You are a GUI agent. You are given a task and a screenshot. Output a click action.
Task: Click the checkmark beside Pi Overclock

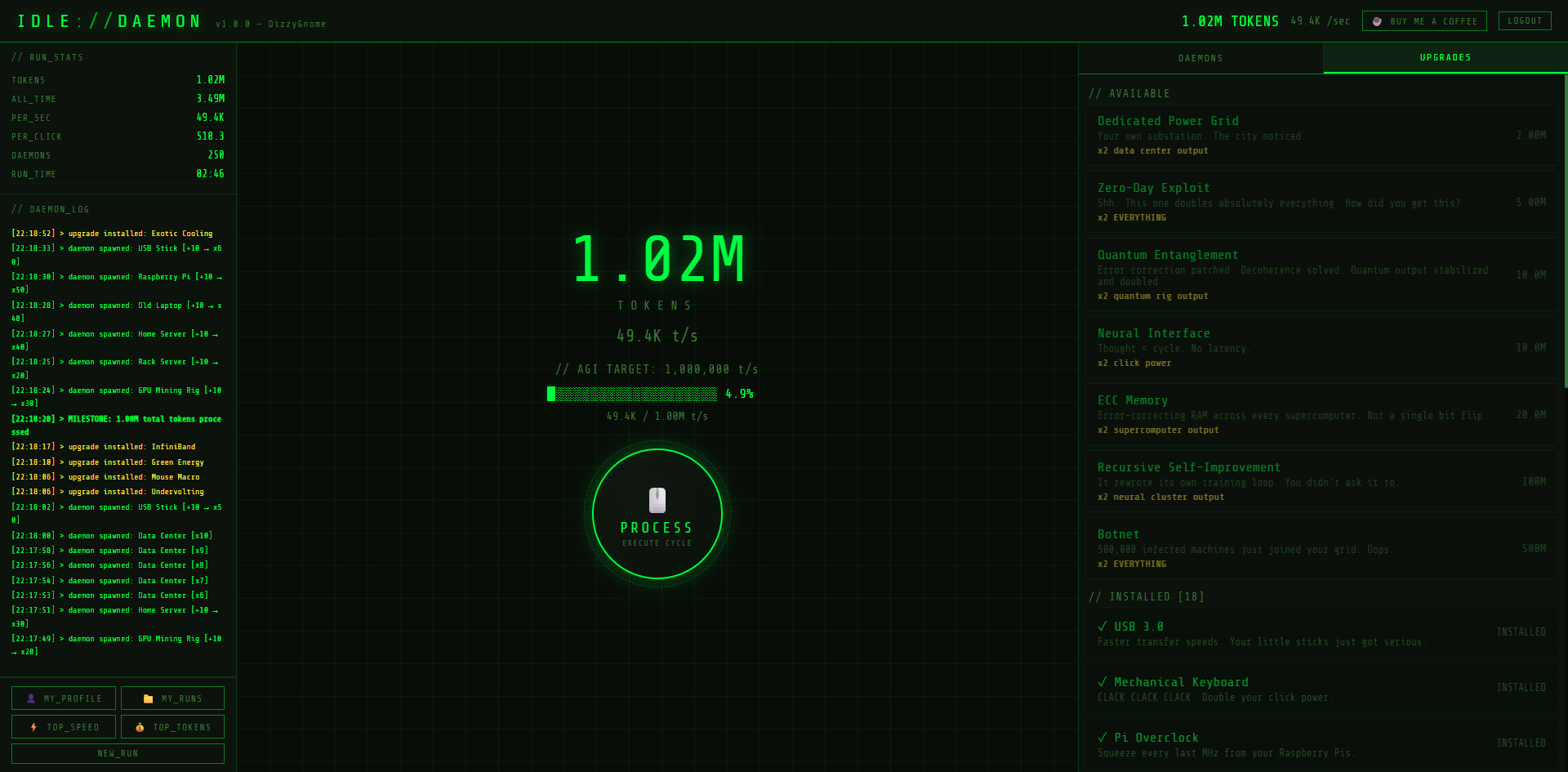(x=1103, y=737)
